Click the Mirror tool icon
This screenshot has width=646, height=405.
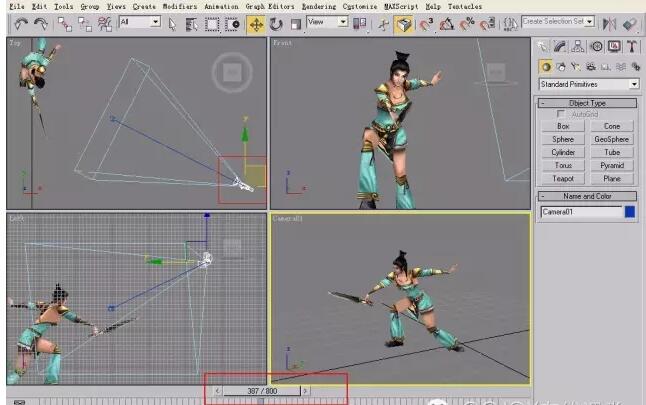click(x=609, y=24)
